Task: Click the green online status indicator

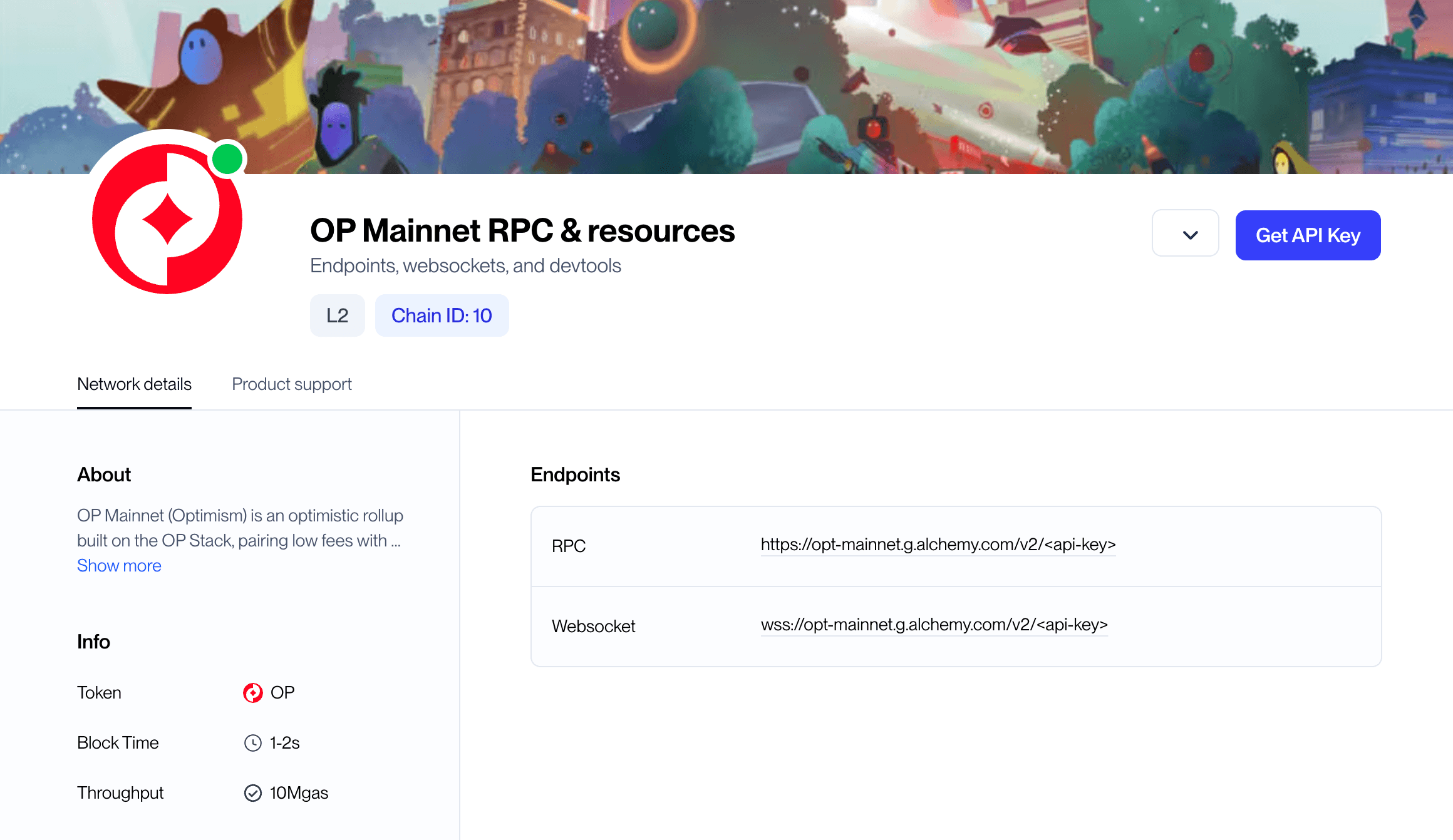Action: (227, 158)
